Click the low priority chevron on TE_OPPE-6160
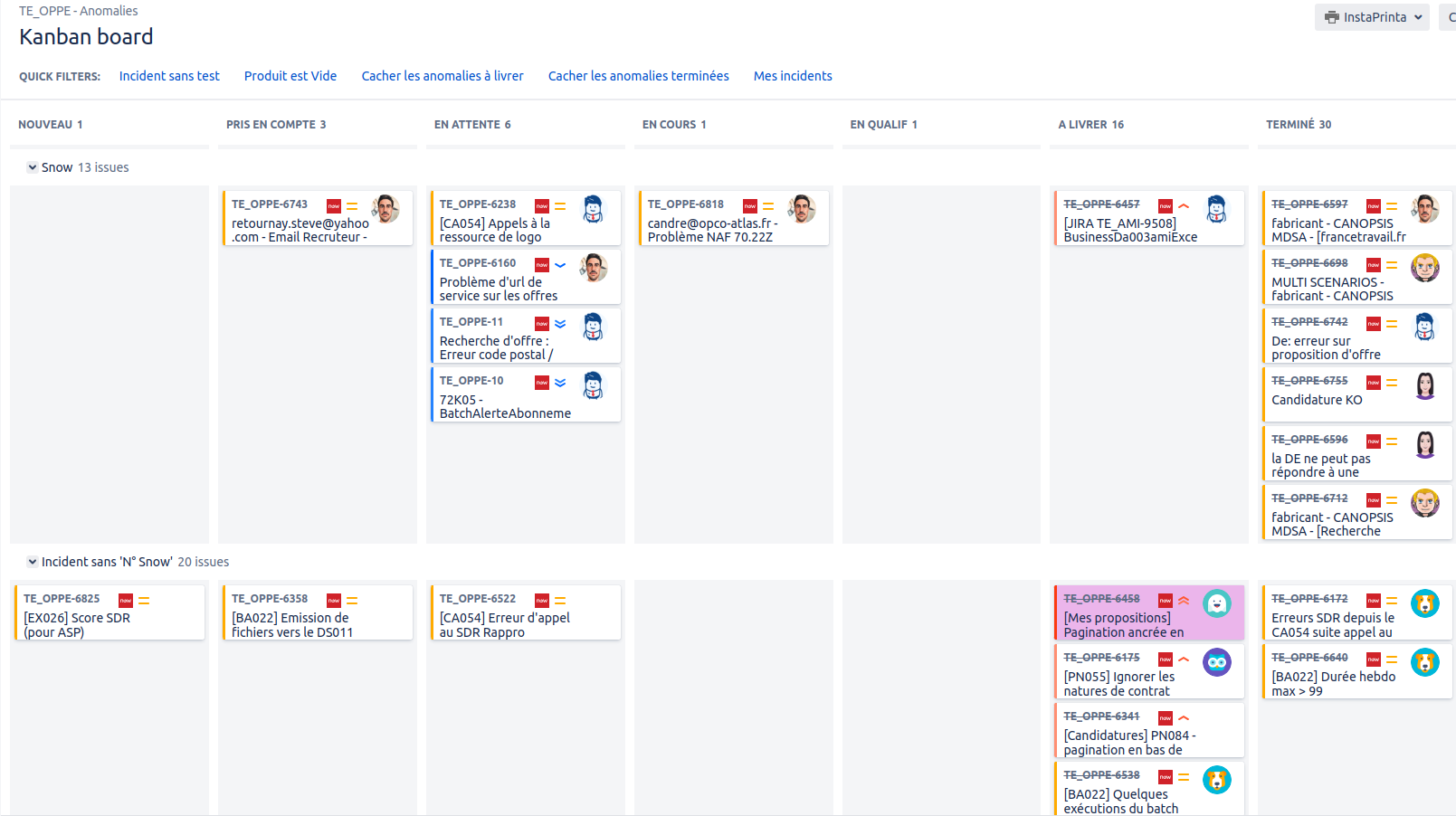Image resolution: width=1456 pixels, height=816 pixels. click(559, 265)
